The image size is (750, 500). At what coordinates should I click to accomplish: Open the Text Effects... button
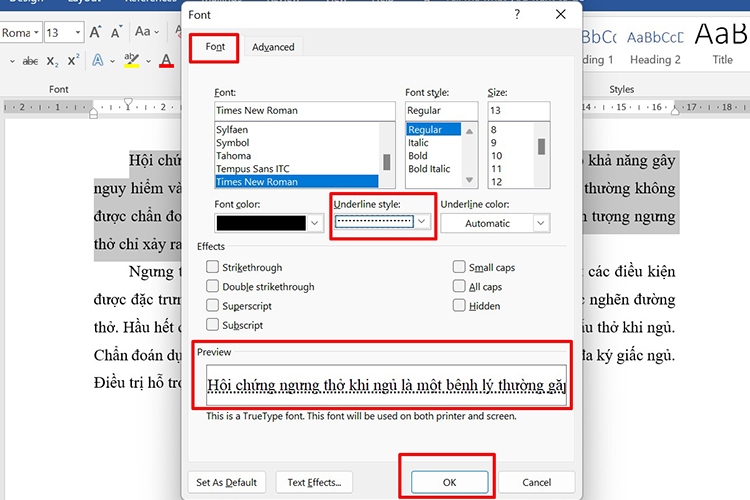point(314,482)
